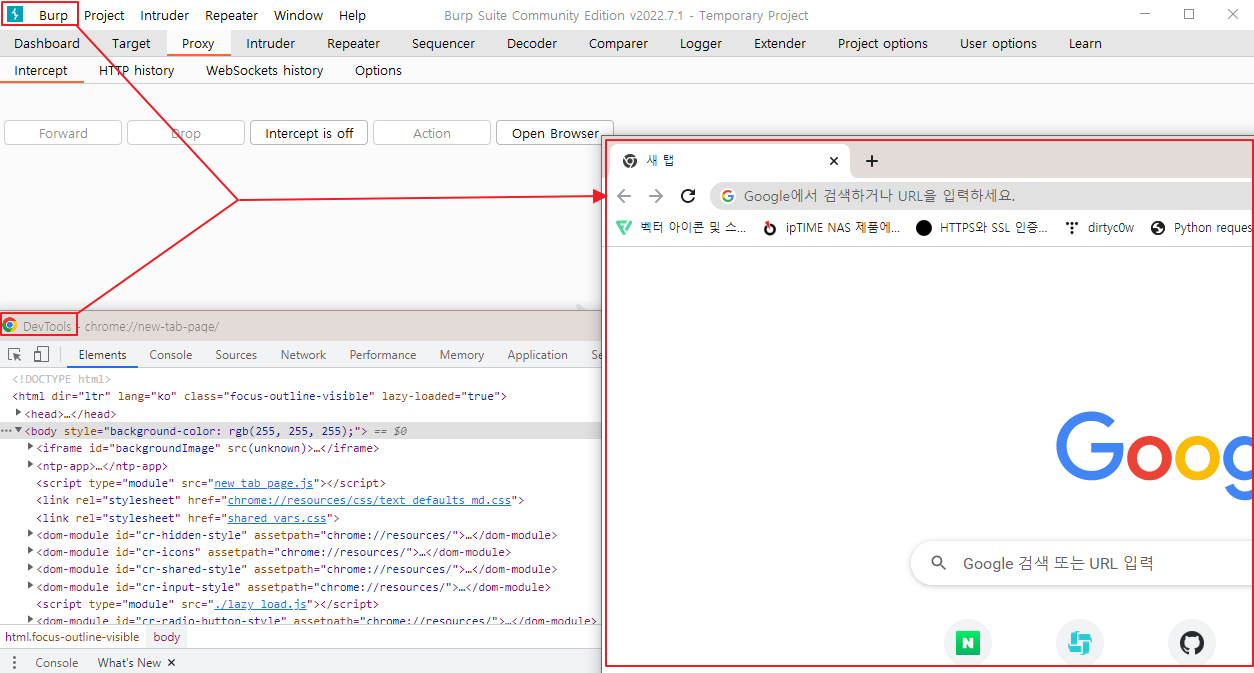Click the Drop button
Viewport: 1254px width, 673px height.
point(186,133)
